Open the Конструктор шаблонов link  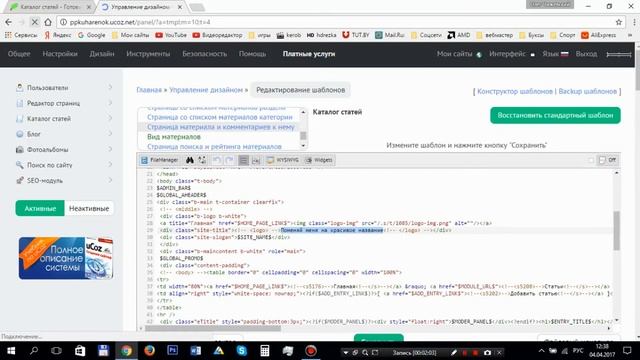[515, 91]
